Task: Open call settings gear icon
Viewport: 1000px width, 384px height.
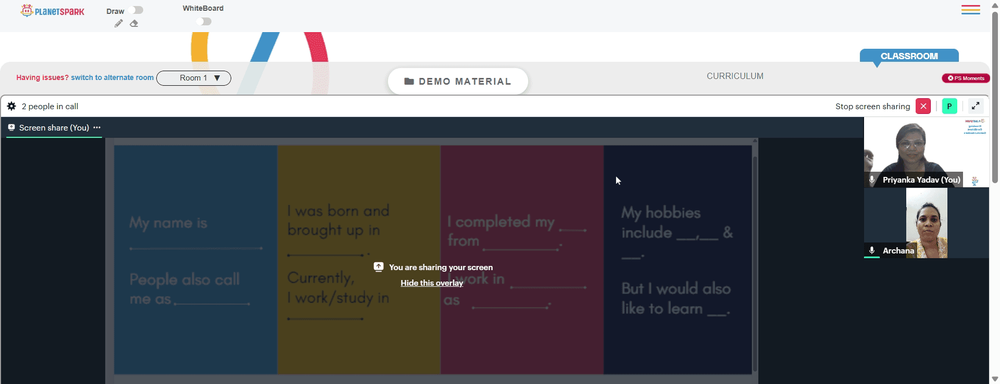Action: (11, 107)
